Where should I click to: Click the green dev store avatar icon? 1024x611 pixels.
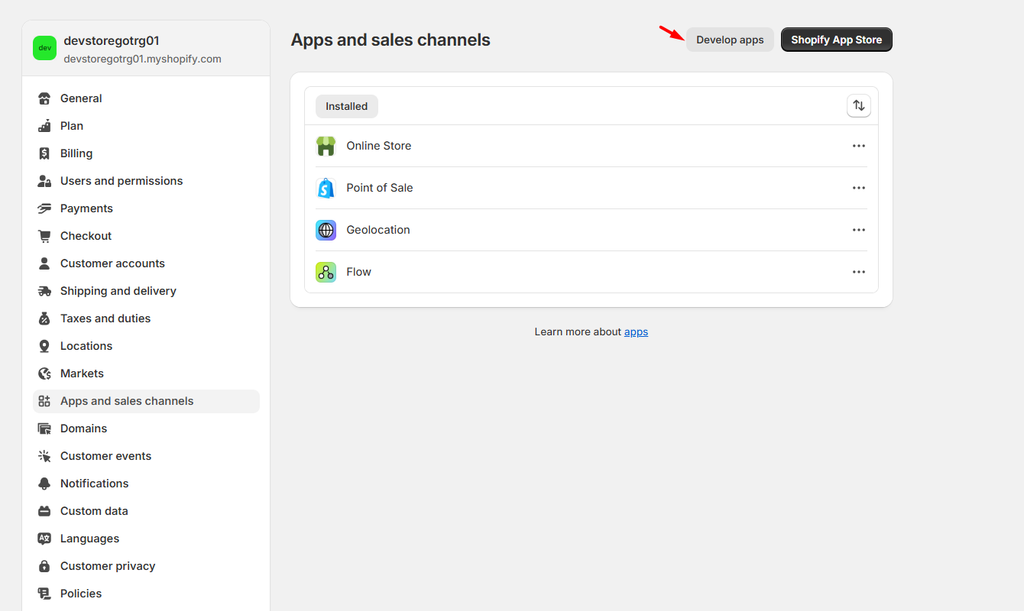click(44, 49)
